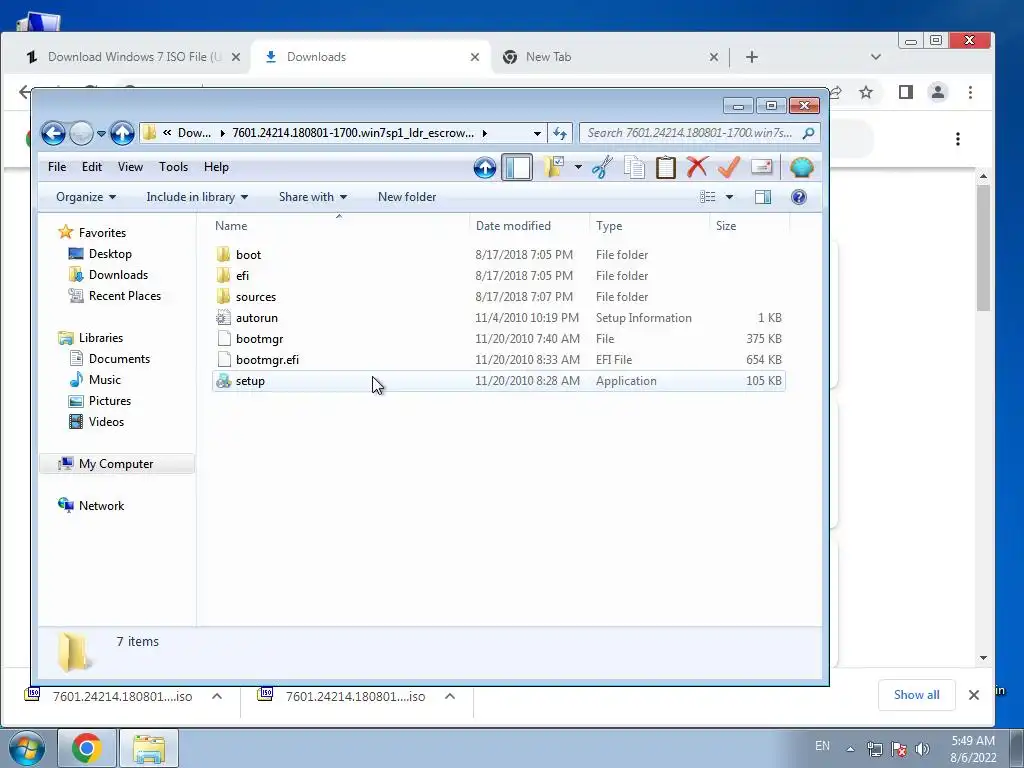The image size is (1024, 768).
Task: Toggle the preview pane button
Action: pos(763,197)
